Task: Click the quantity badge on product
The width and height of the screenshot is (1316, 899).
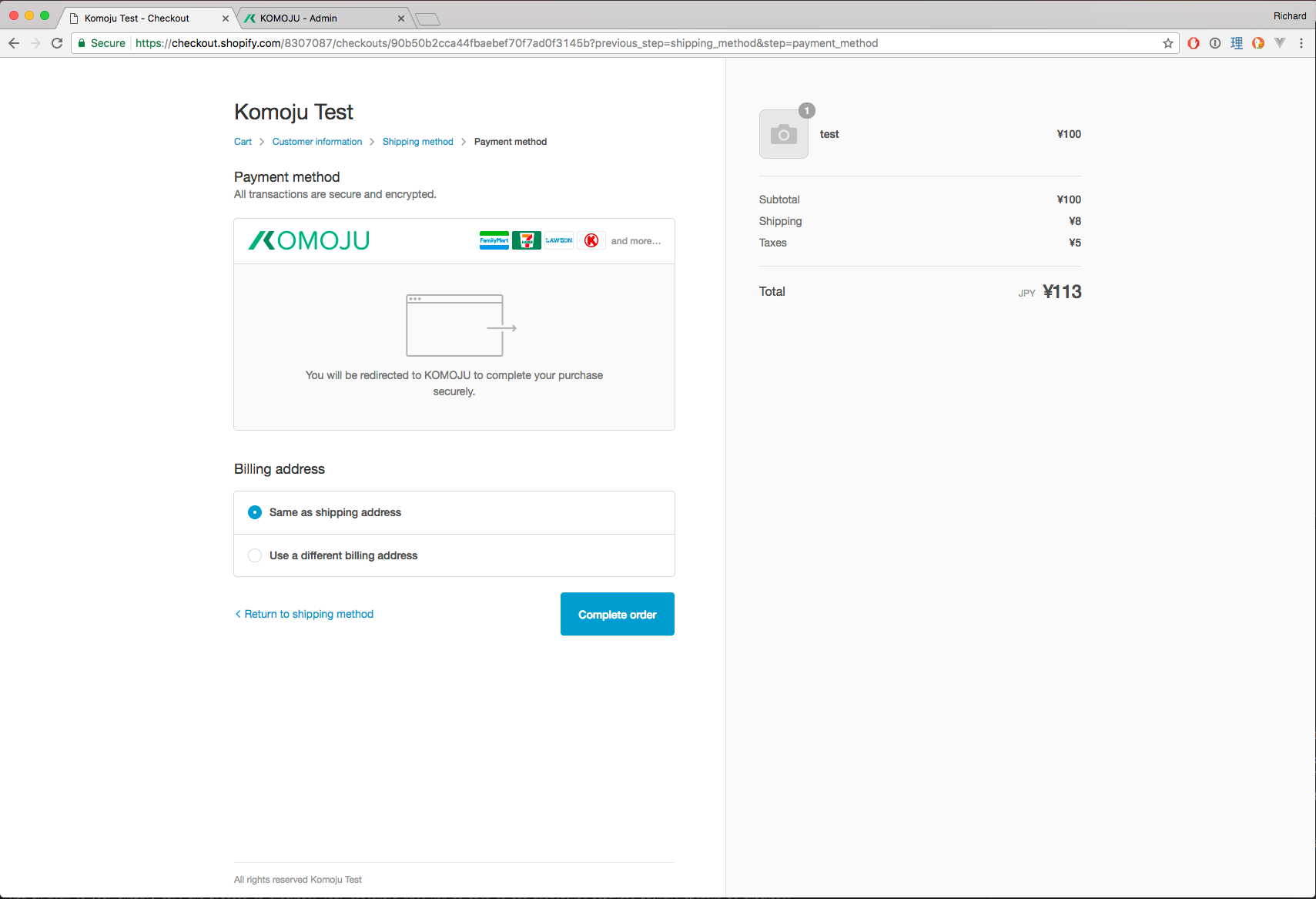Action: pos(806,111)
